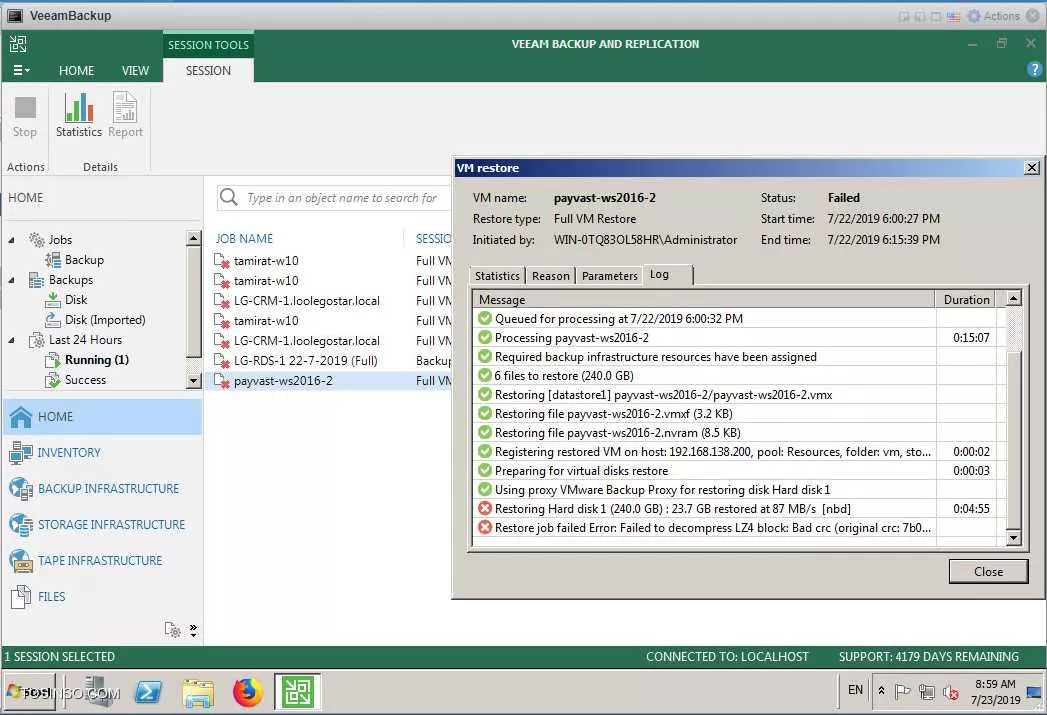
Task: Open STORAGE INFRASTRUCTURE navigation pane
Action: pos(102,525)
